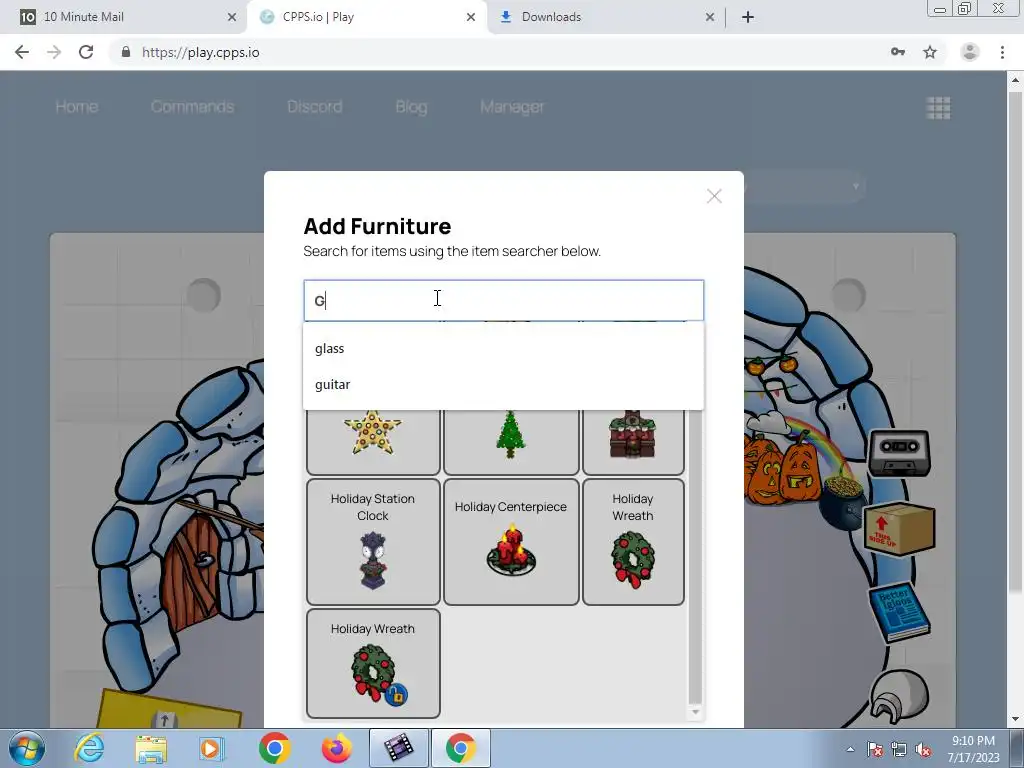Screen dimensions: 1024x768
Task: Click the cardboard box furniture icon
Action: (x=899, y=528)
